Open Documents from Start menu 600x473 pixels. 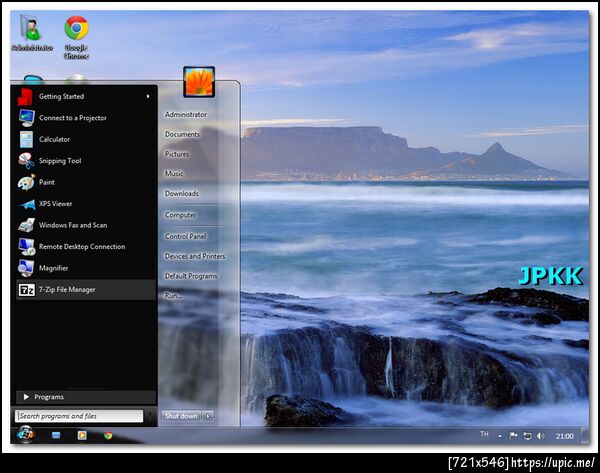point(183,134)
